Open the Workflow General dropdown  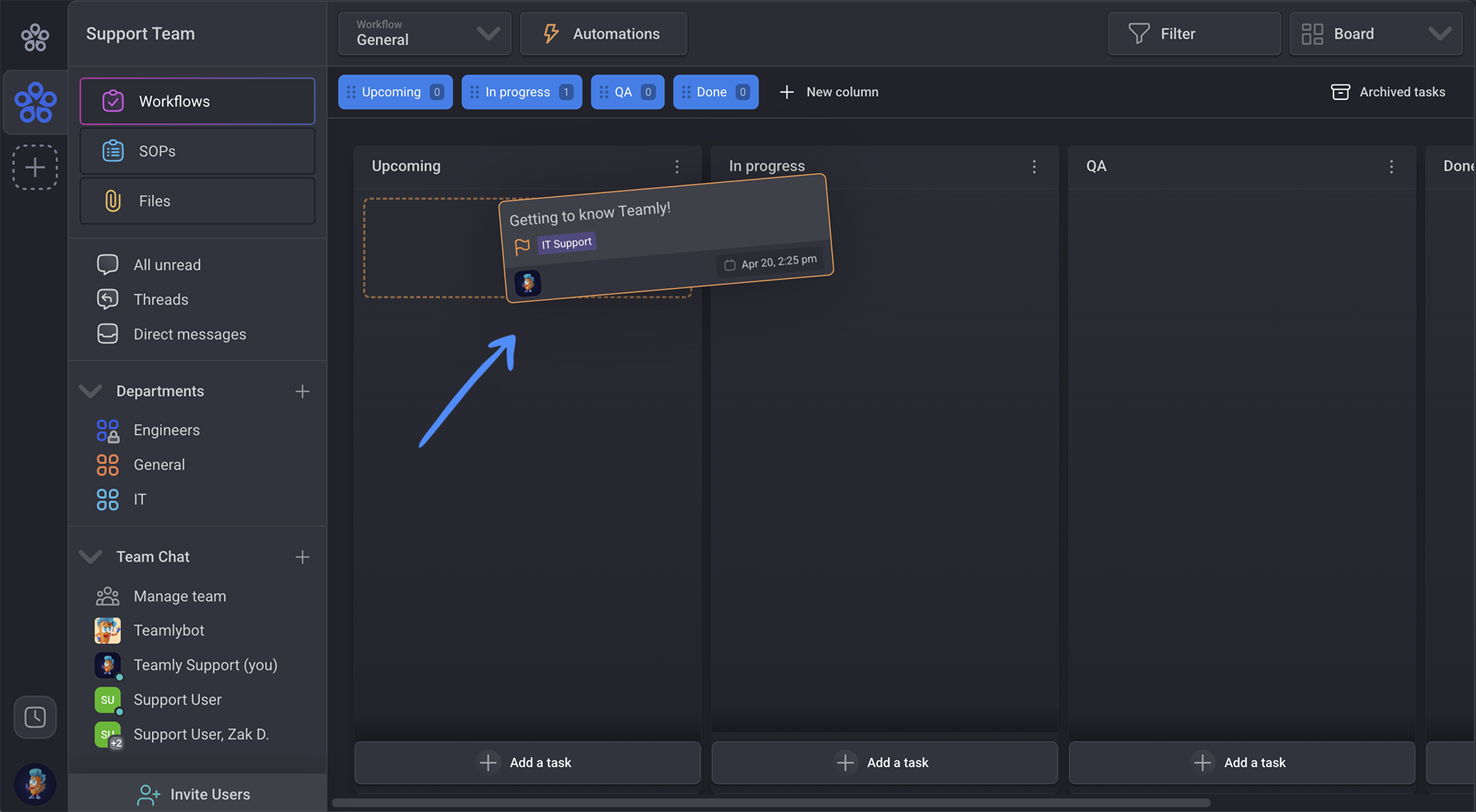(x=425, y=33)
